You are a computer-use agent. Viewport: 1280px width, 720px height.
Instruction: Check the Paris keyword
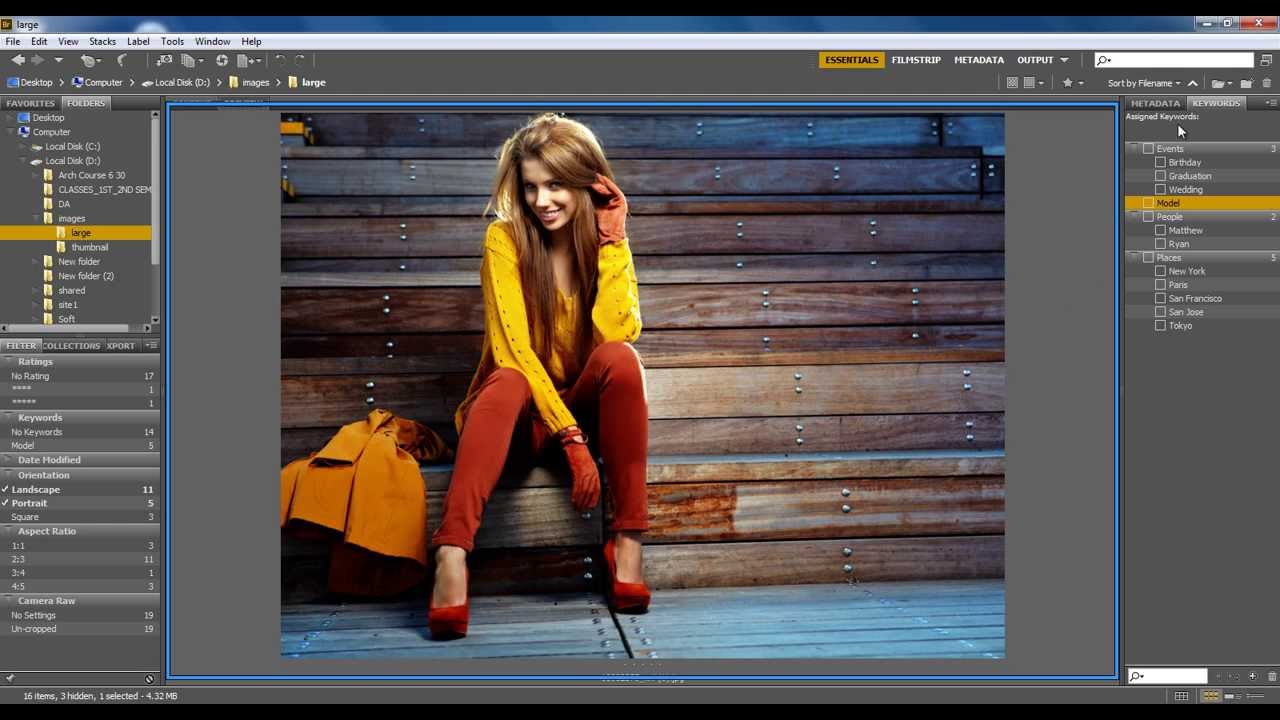coord(1160,285)
